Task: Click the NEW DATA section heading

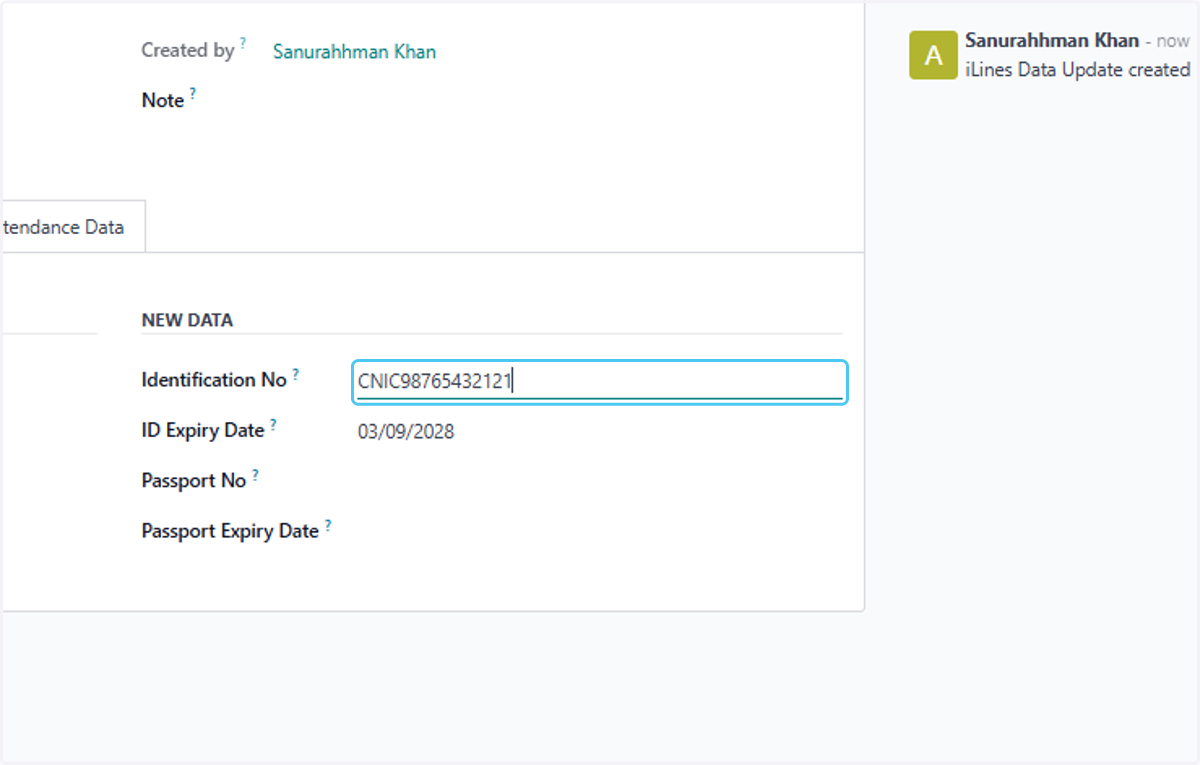Action: [187, 320]
